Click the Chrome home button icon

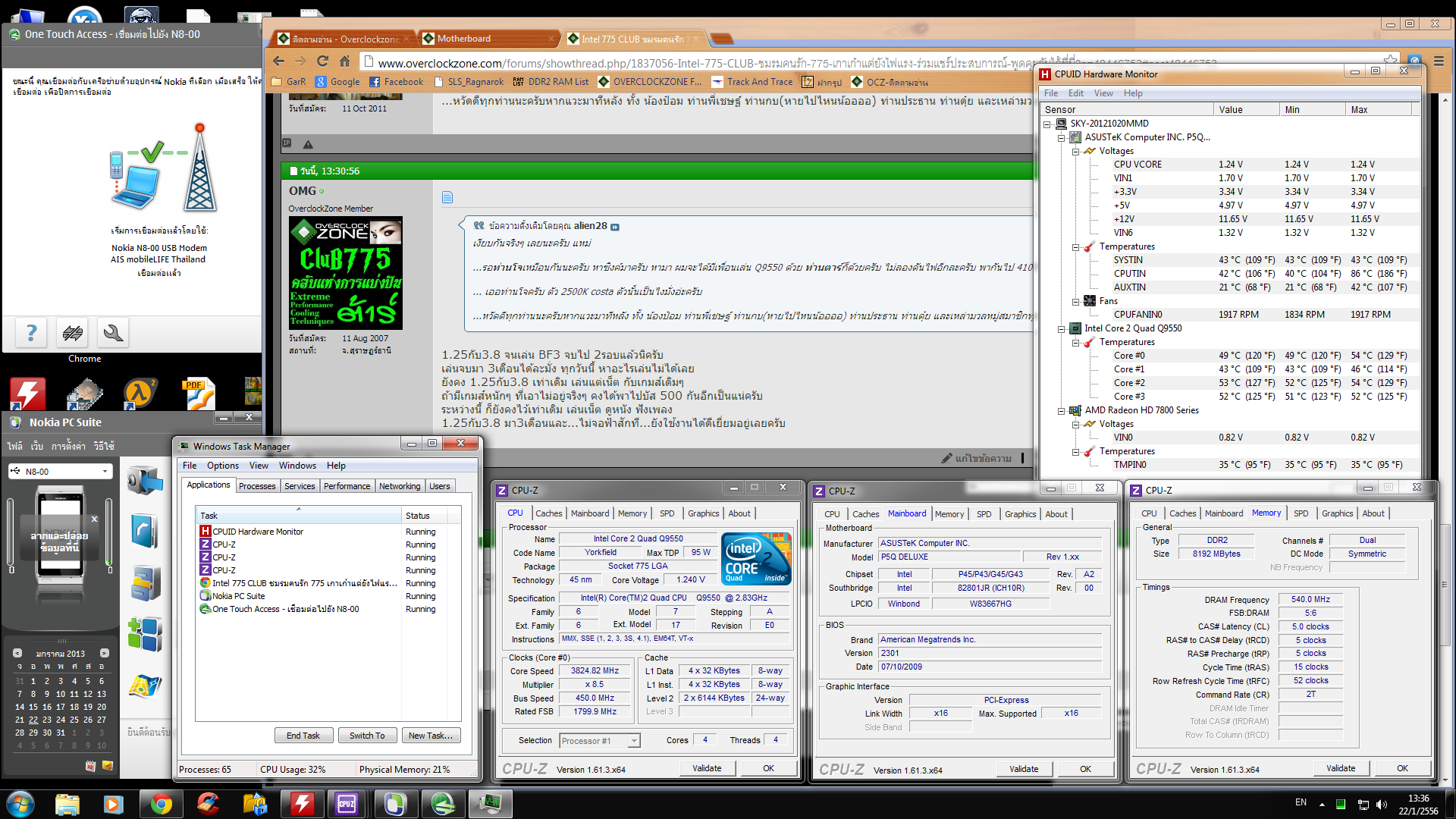tap(345, 61)
